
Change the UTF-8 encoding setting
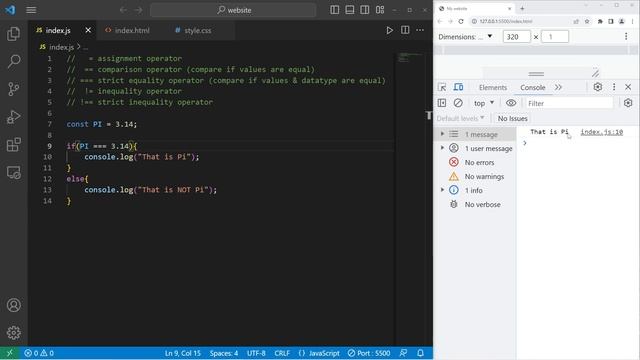coord(256,353)
